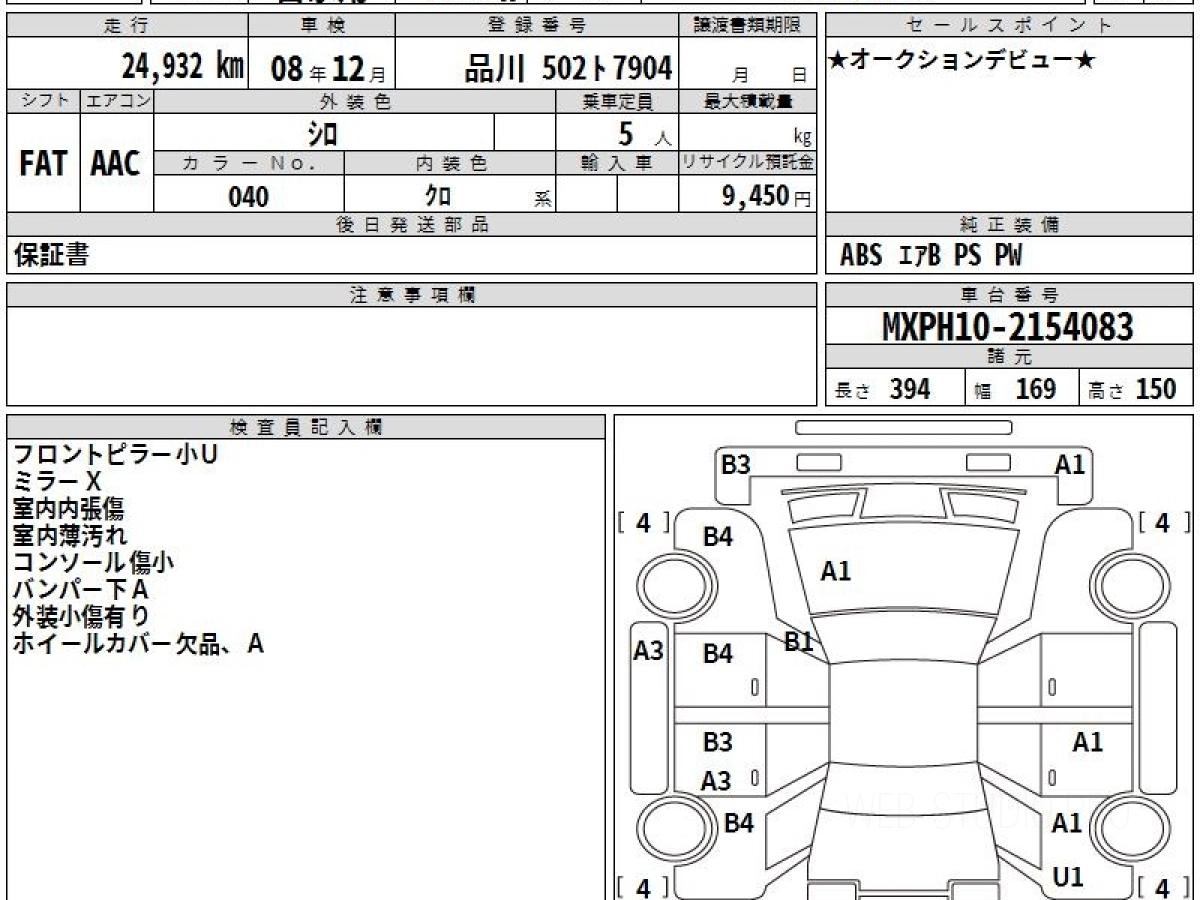Viewport: 1200px width, 900px height.
Task: Select the AAC air conditioner value
Action: (x=116, y=164)
